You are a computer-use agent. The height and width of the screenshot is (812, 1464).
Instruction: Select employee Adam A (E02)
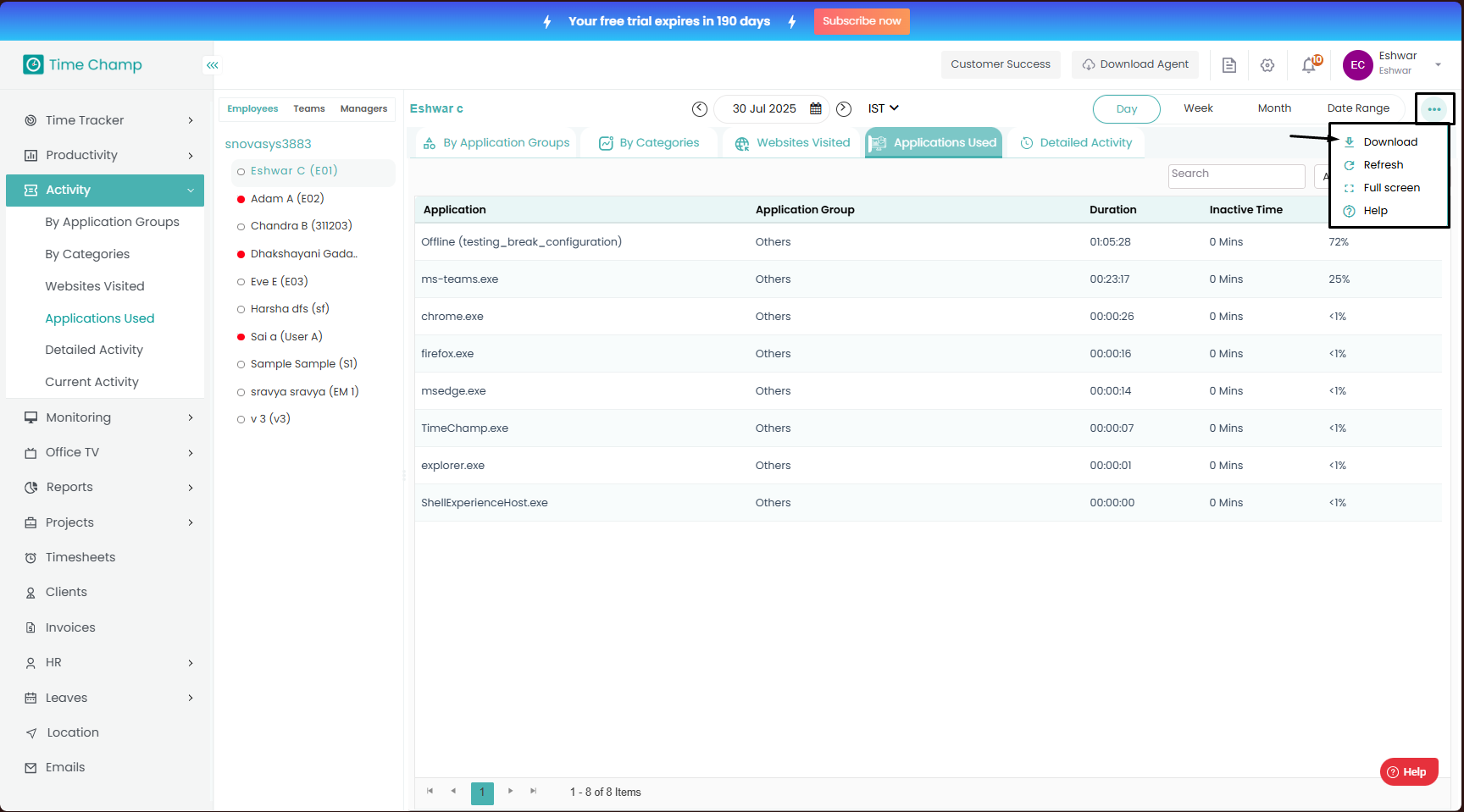coord(287,199)
